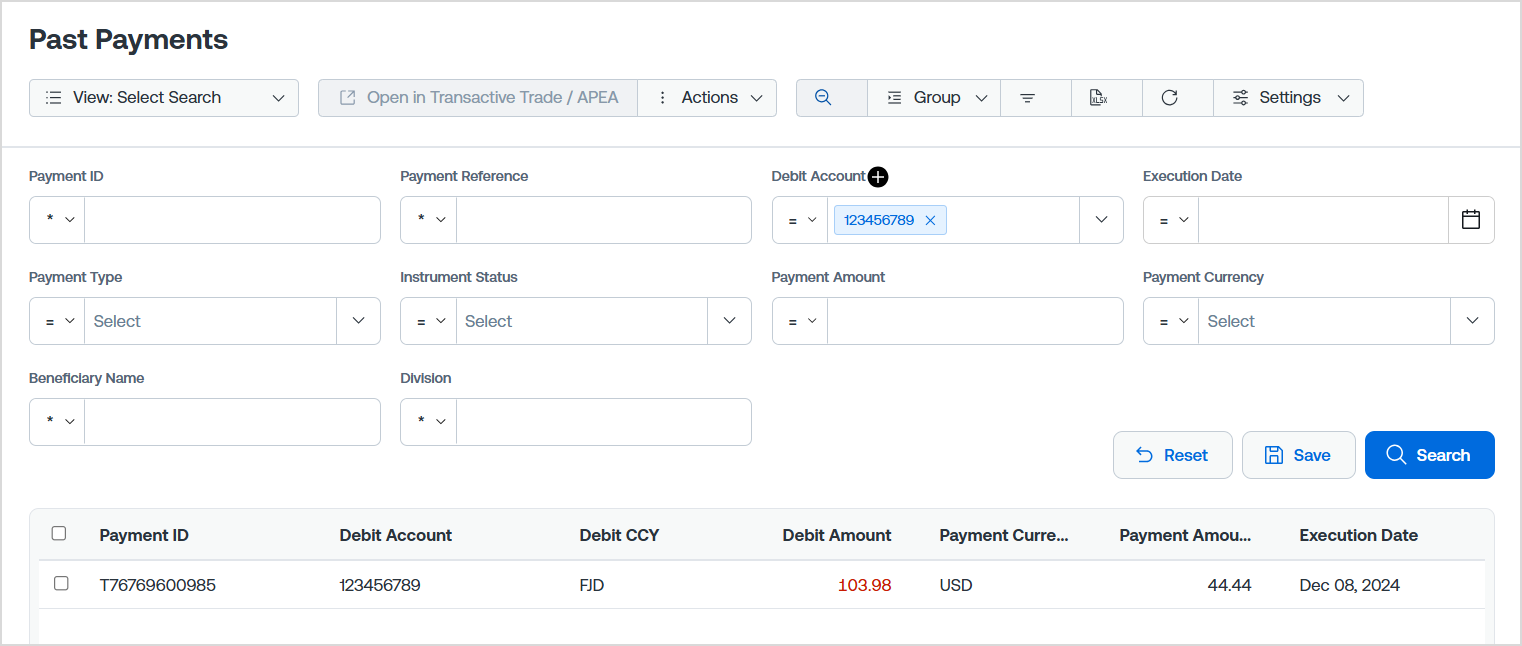Select all rows with the header checkbox
This screenshot has width=1522, height=646.
coord(59,534)
